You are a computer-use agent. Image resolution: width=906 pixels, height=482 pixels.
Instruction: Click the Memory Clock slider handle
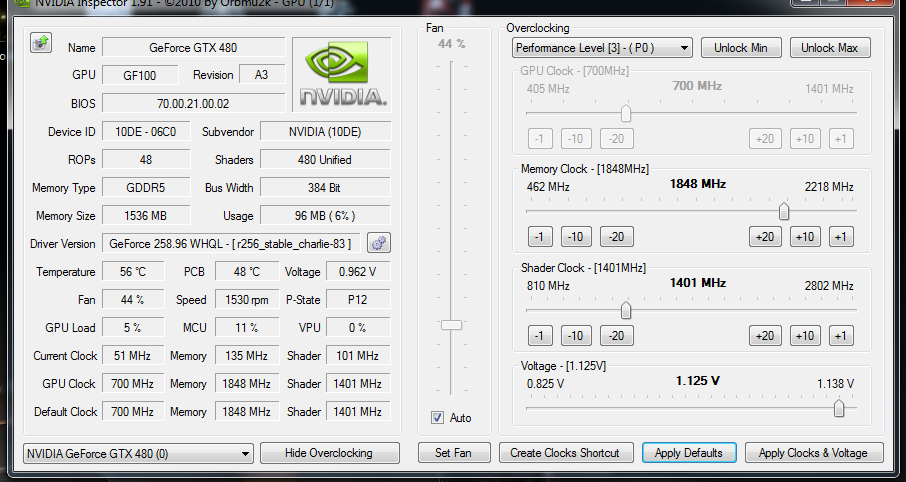(x=784, y=212)
